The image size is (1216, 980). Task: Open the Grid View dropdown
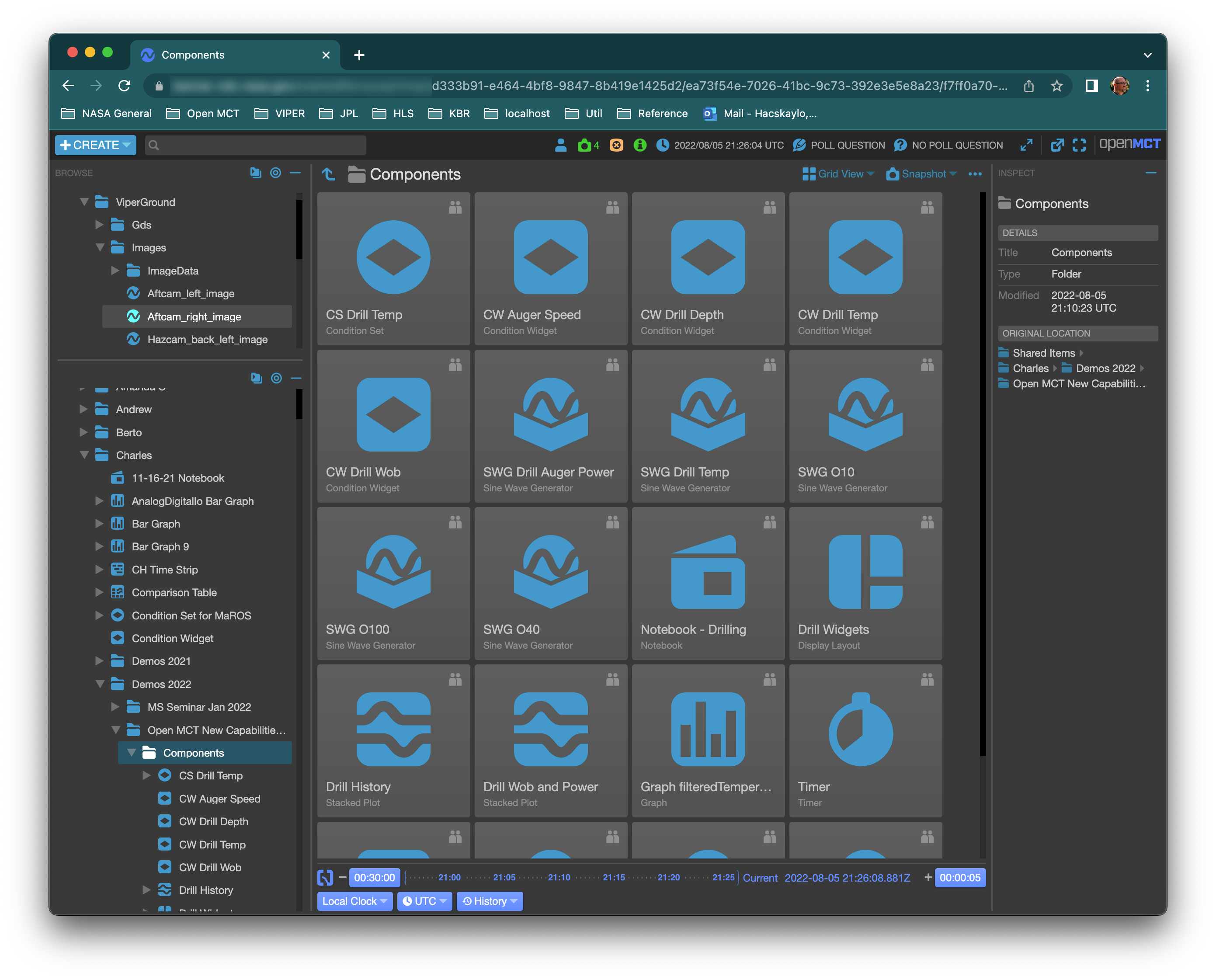pos(838,174)
